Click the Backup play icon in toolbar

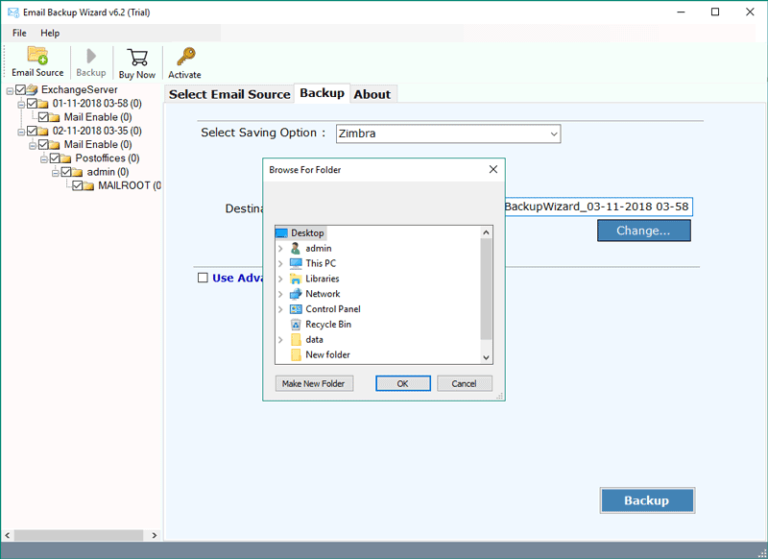coord(91,56)
